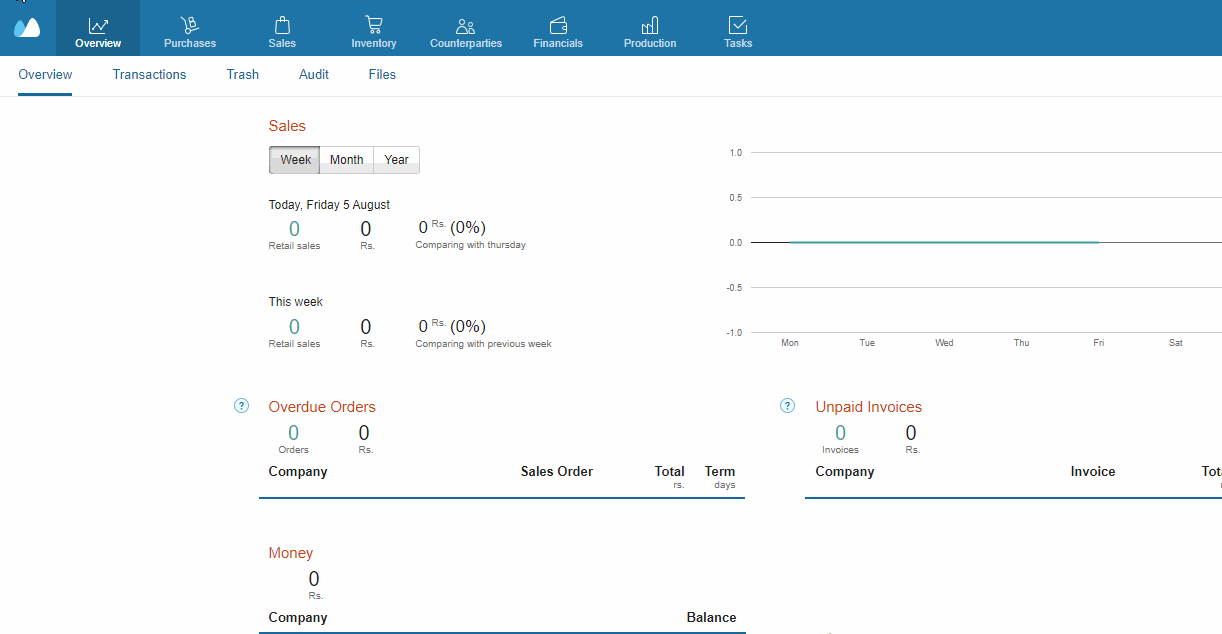The image size is (1222, 634).
Task: Click the teal sales line in chart
Action: (944, 242)
